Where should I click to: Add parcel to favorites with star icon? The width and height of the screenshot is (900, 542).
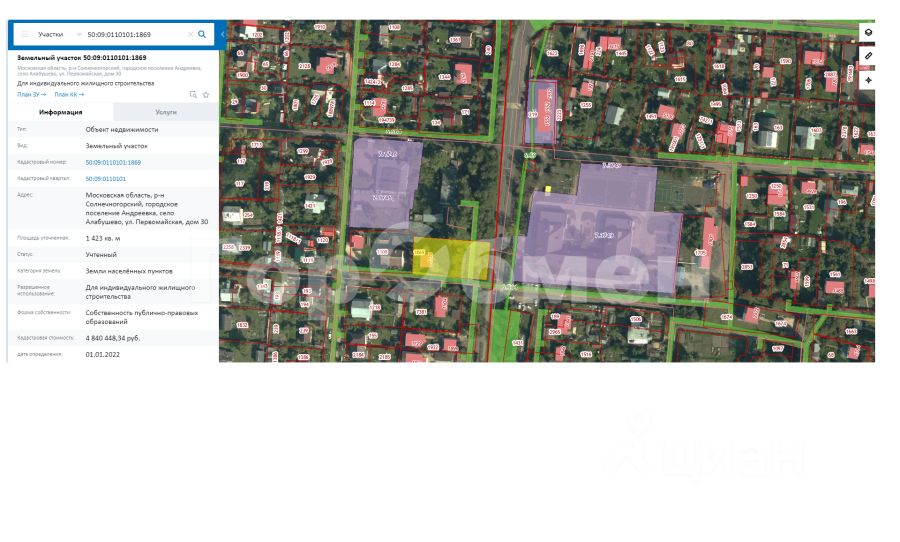point(206,95)
